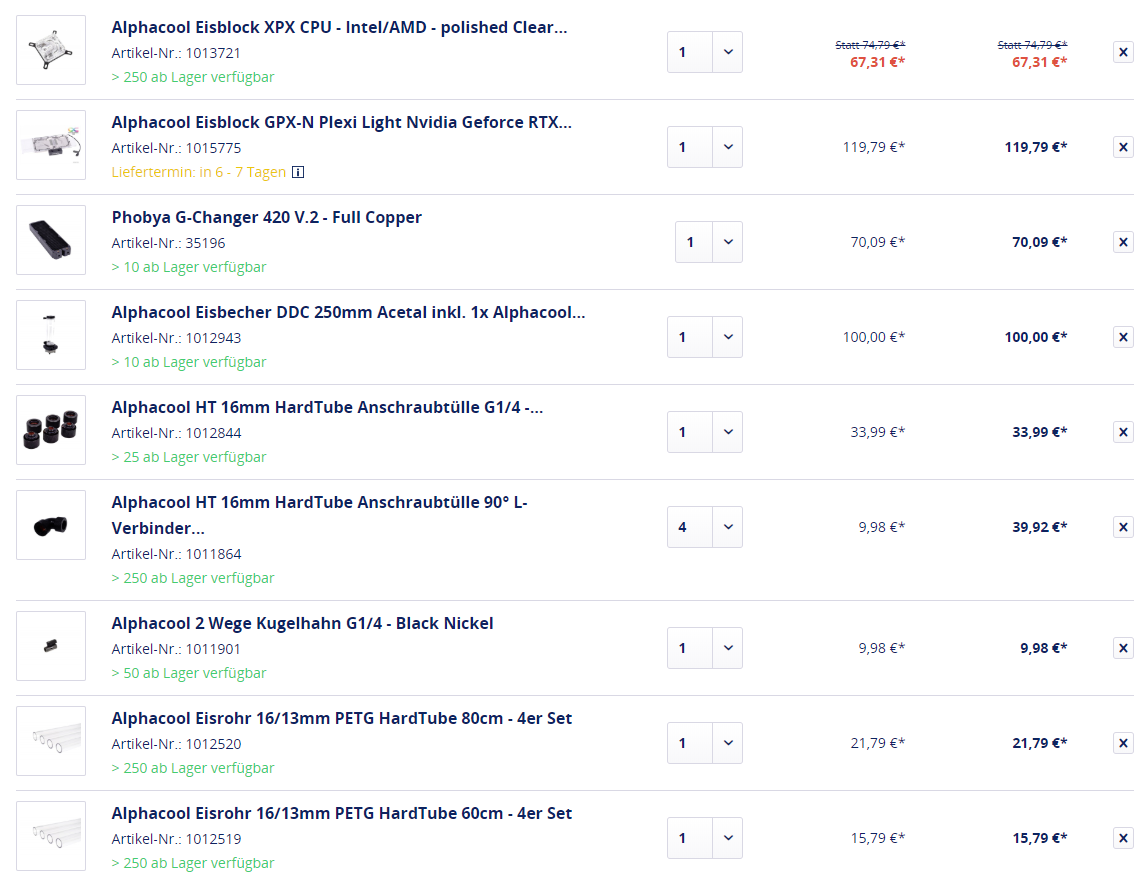This screenshot has width=1147, height=880.
Task: Remove the 2 Wege Kugelhahn item
Action: (1123, 648)
